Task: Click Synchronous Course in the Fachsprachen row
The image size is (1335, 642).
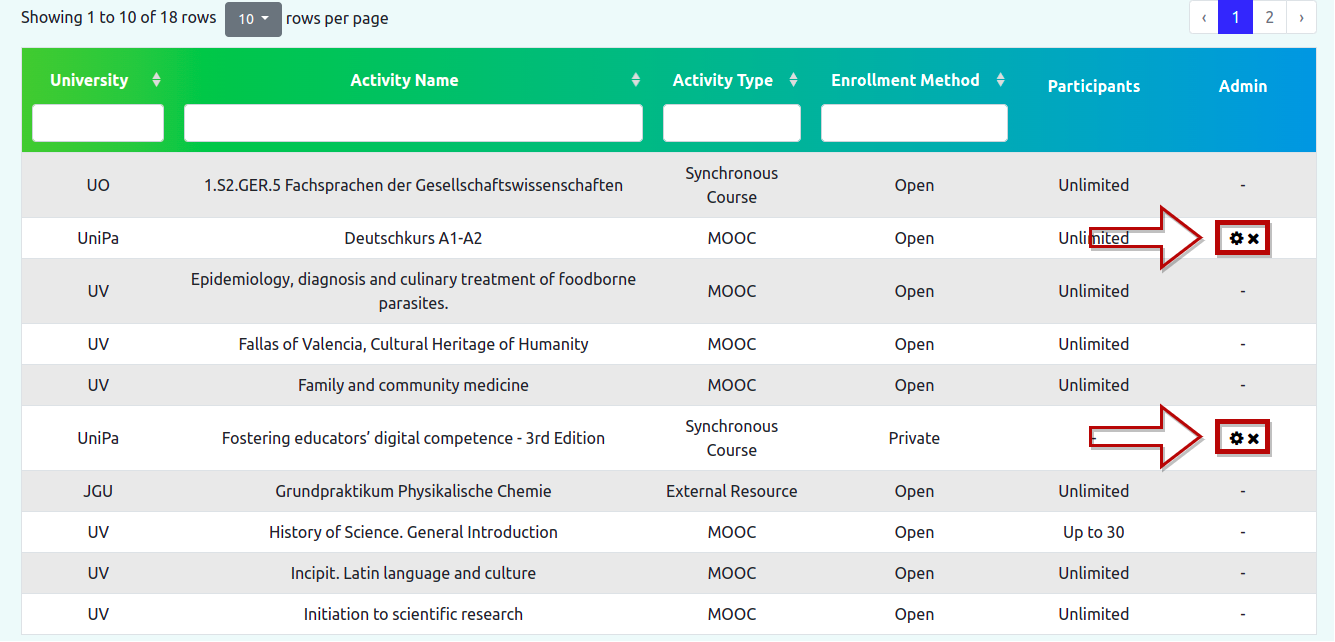Action: tap(732, 185)
